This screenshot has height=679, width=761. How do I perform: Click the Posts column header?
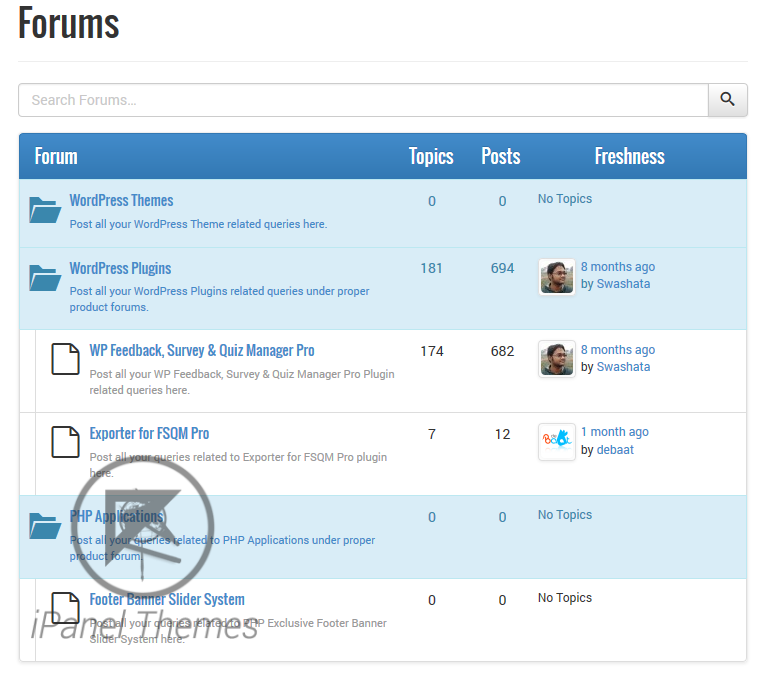coord(501,157)
